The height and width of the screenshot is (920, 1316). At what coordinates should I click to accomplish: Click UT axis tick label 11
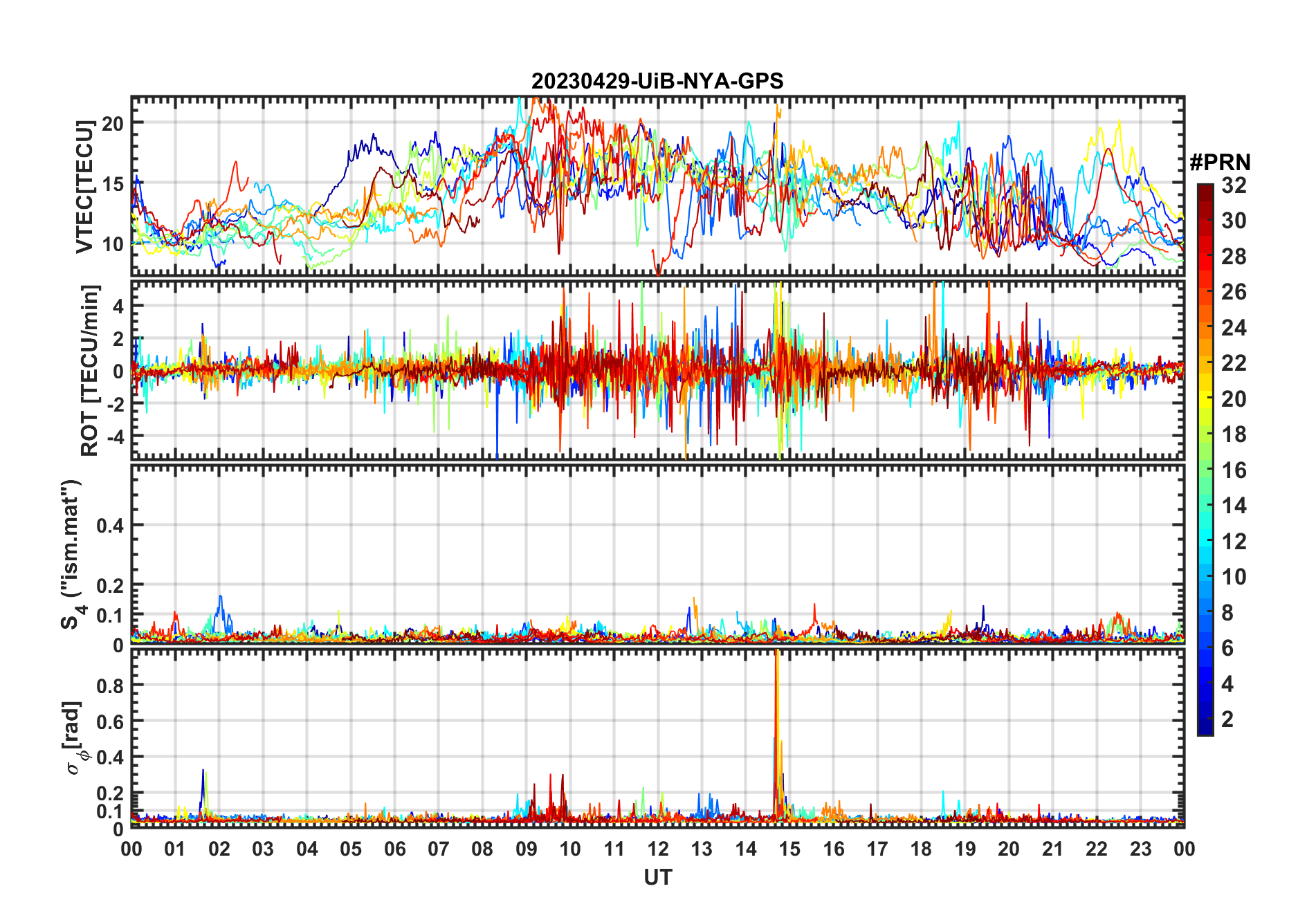pos(614,849)
